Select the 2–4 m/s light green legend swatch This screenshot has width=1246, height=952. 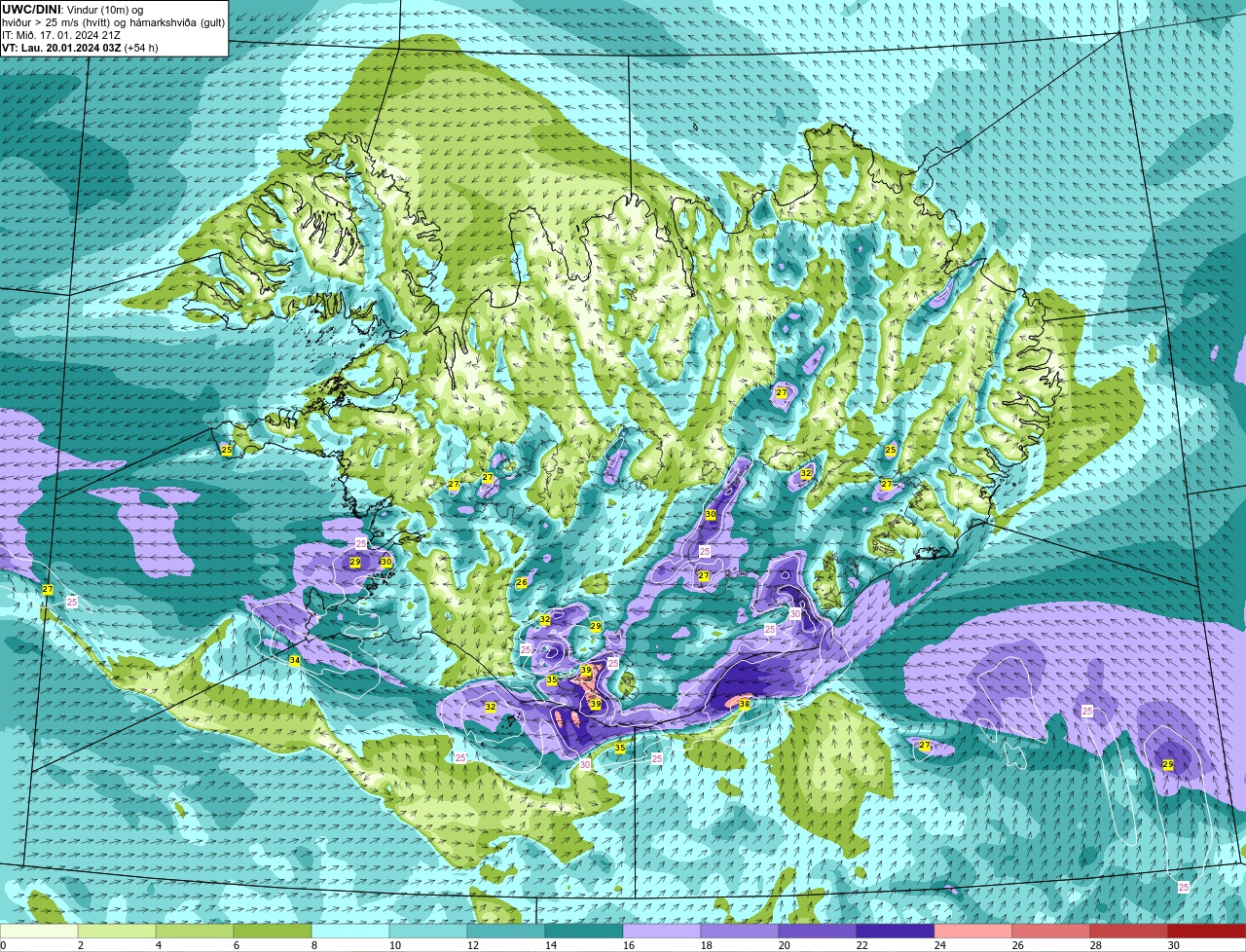coord(117,931)
